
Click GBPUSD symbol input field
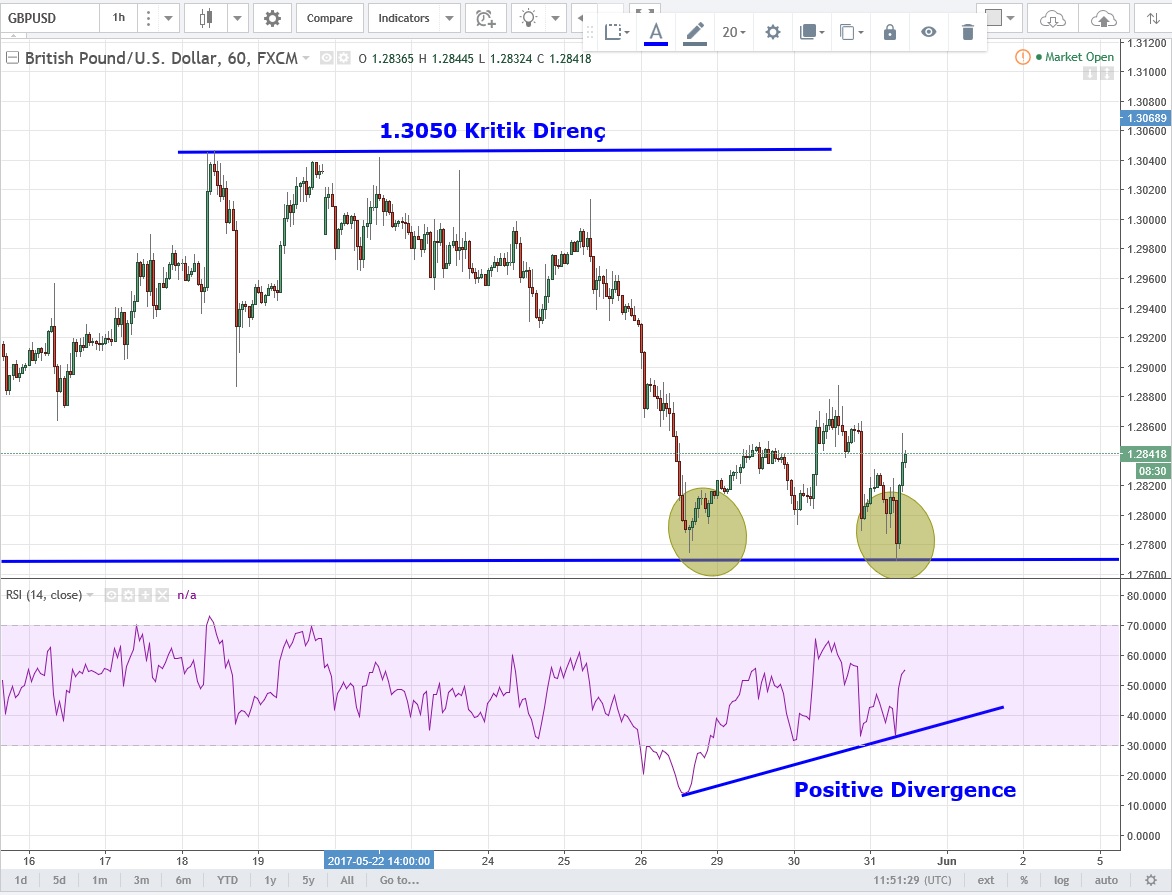50,18
